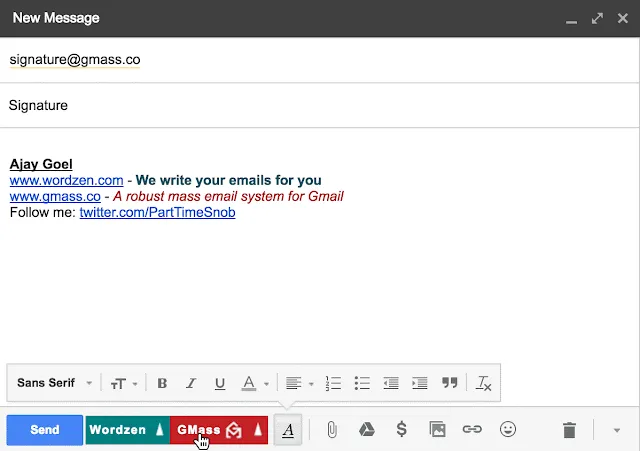The image size is (640, 451).
Task: Toggle Italic formatting
Action: pos(191,383)
